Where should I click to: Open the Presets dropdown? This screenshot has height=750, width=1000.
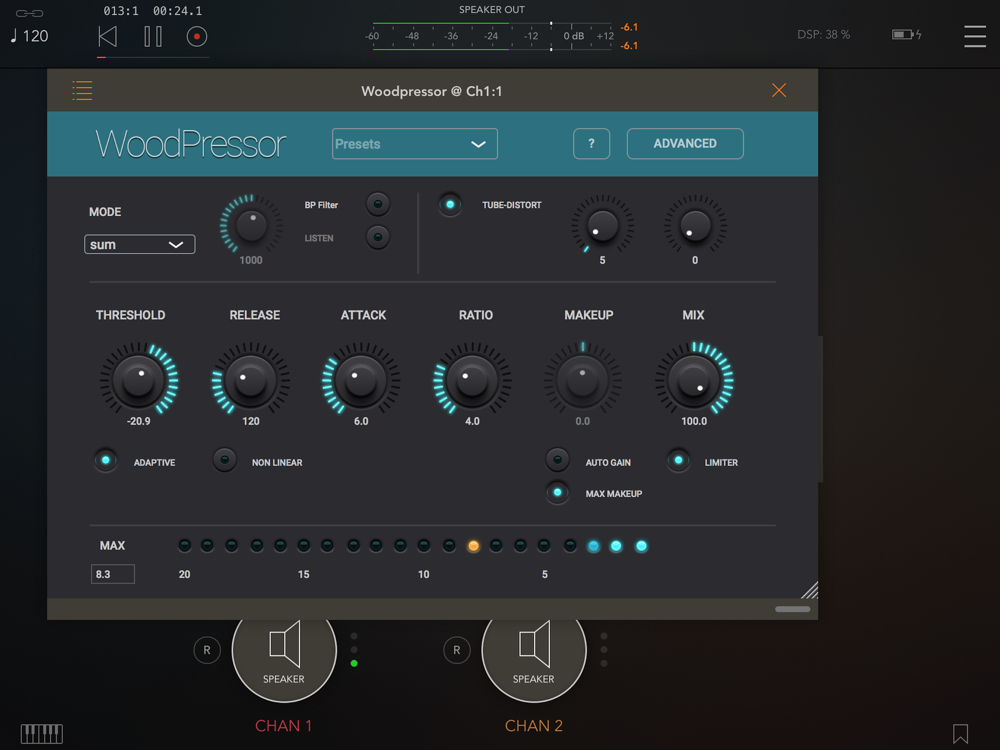click(x=415, y=144)
